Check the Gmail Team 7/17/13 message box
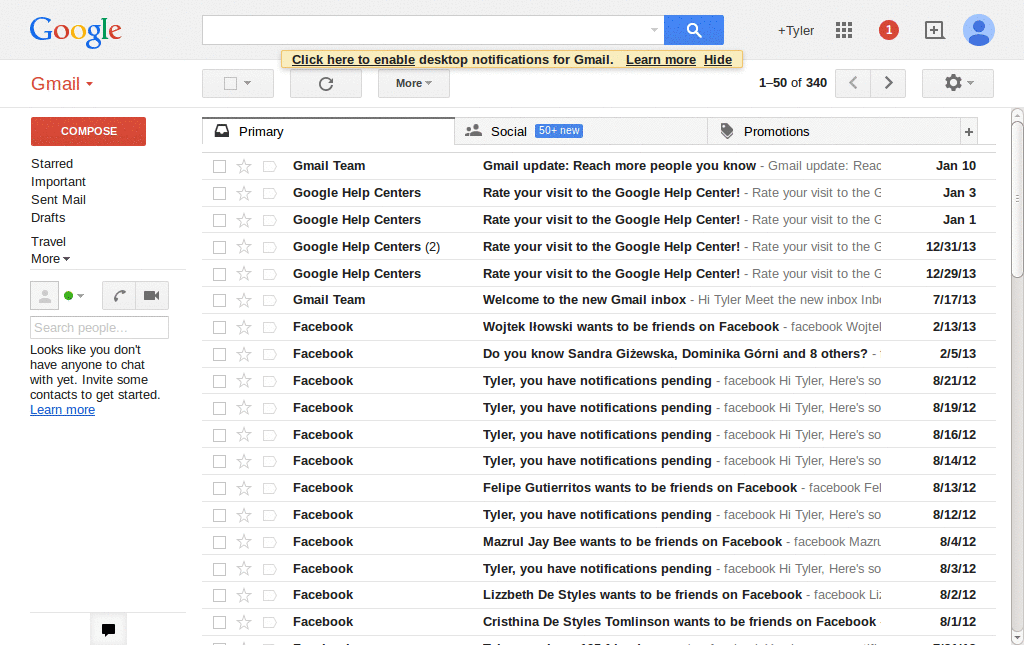This screenshot has width=1024, height=645. [x=219, y=300]
